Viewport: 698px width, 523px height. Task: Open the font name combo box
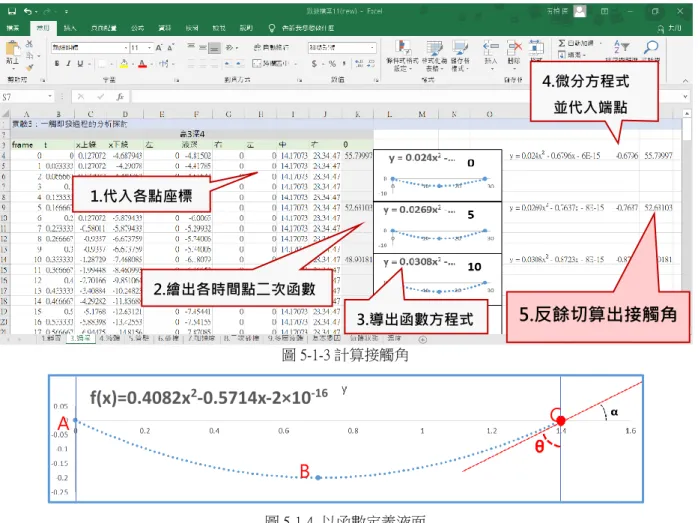(90, 48)
